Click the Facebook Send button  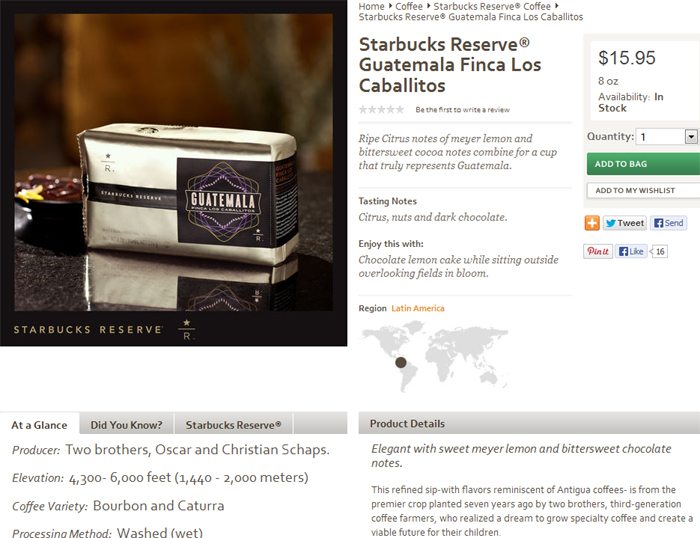point(668,223)
